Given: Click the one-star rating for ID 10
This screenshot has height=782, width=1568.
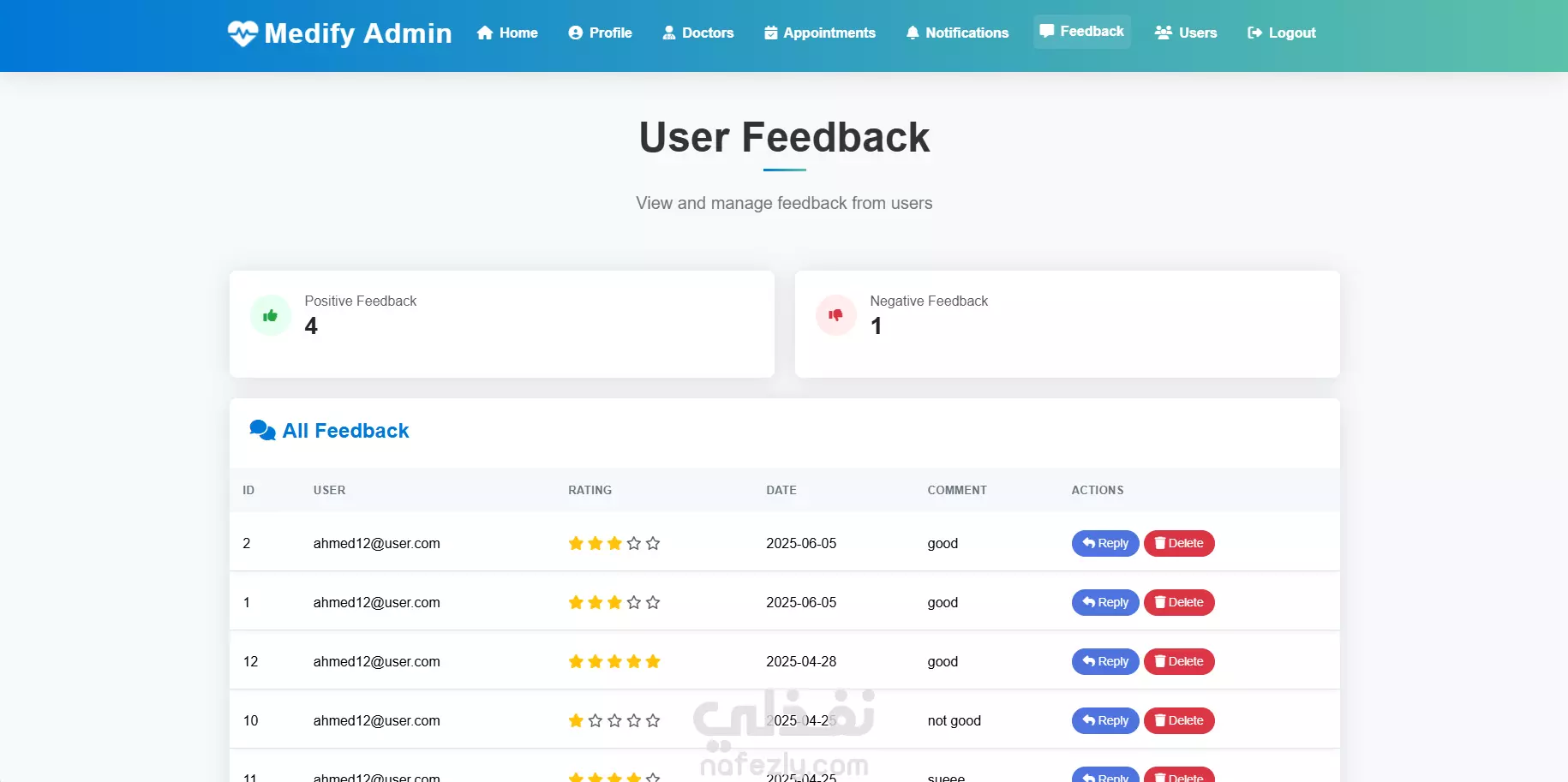Looking at the screenshot, I should [x=614, y=720].
